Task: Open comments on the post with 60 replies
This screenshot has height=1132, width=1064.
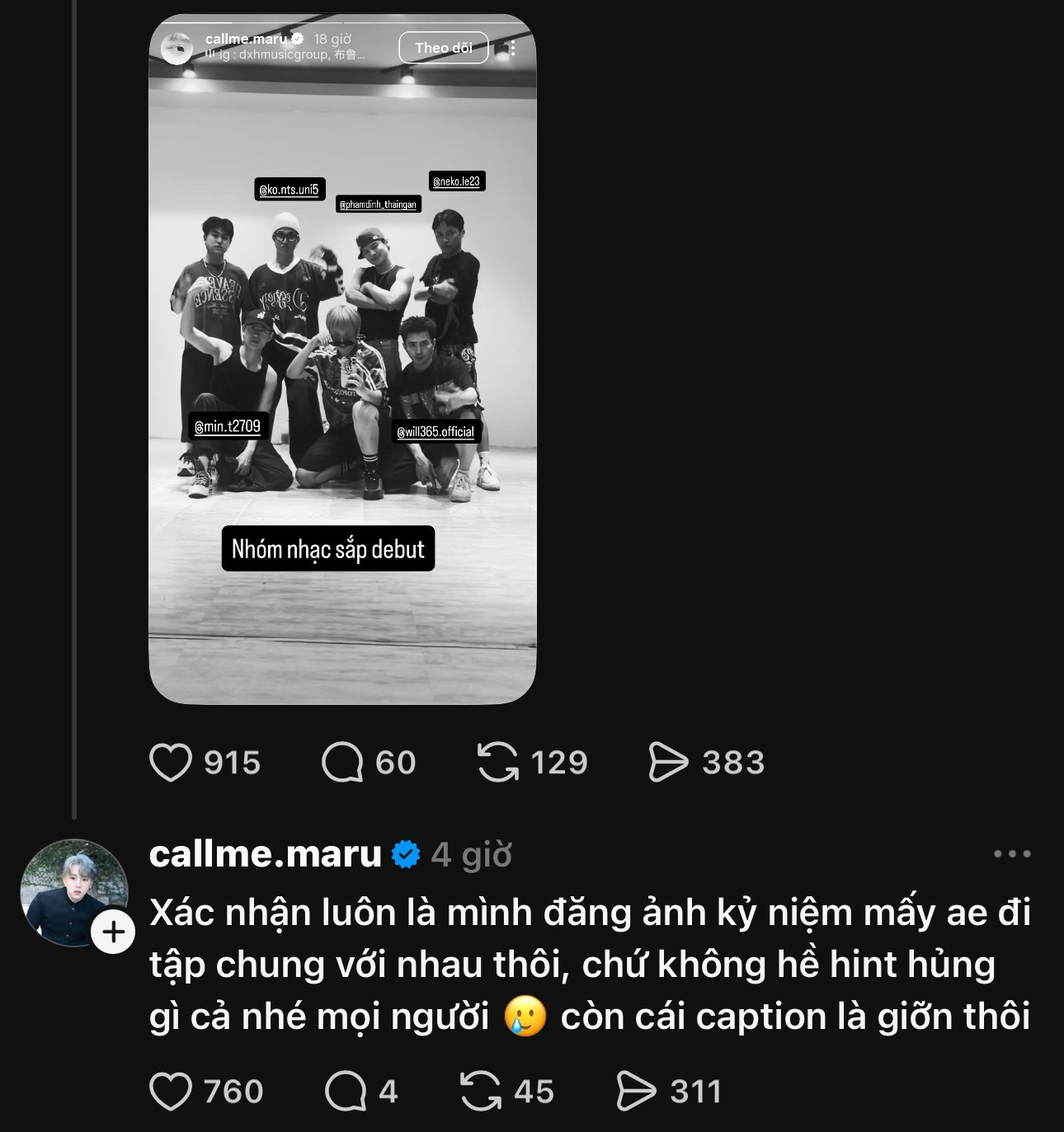Action: [342, 763]
